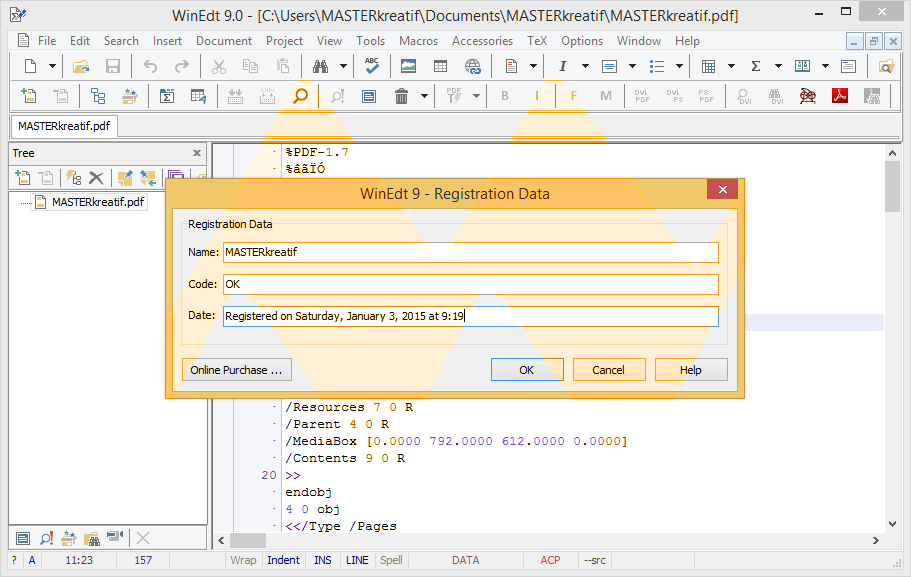The width and height of the screenshot is (911, 577).
Task: Run the ABC spell check icon
Action: pyautogui.click(x=372, y=66)
